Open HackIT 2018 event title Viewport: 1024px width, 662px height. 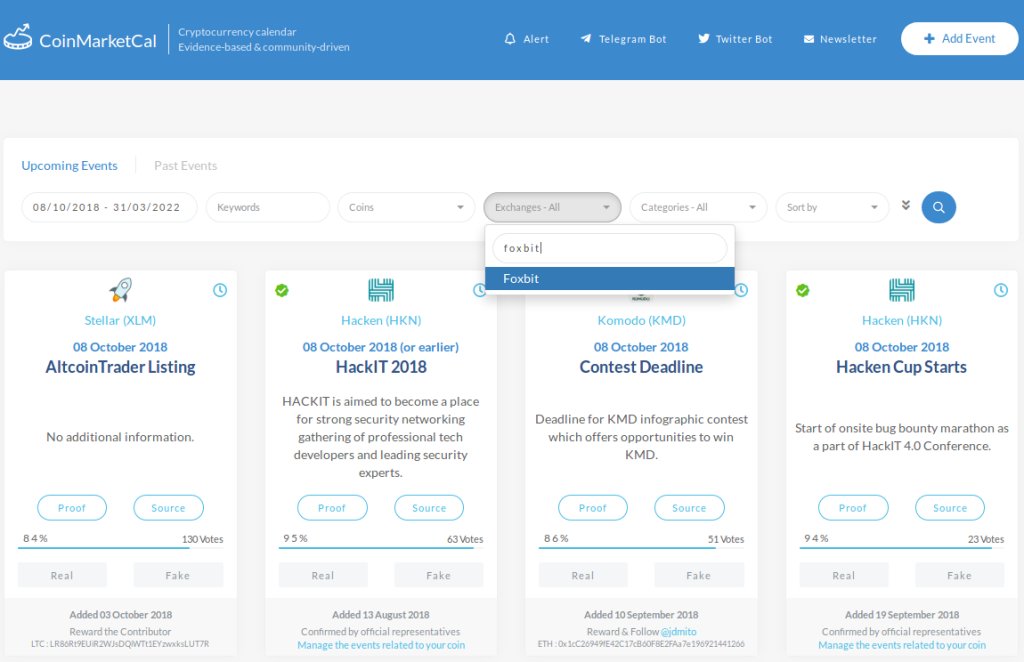click(x=381, y=367)
